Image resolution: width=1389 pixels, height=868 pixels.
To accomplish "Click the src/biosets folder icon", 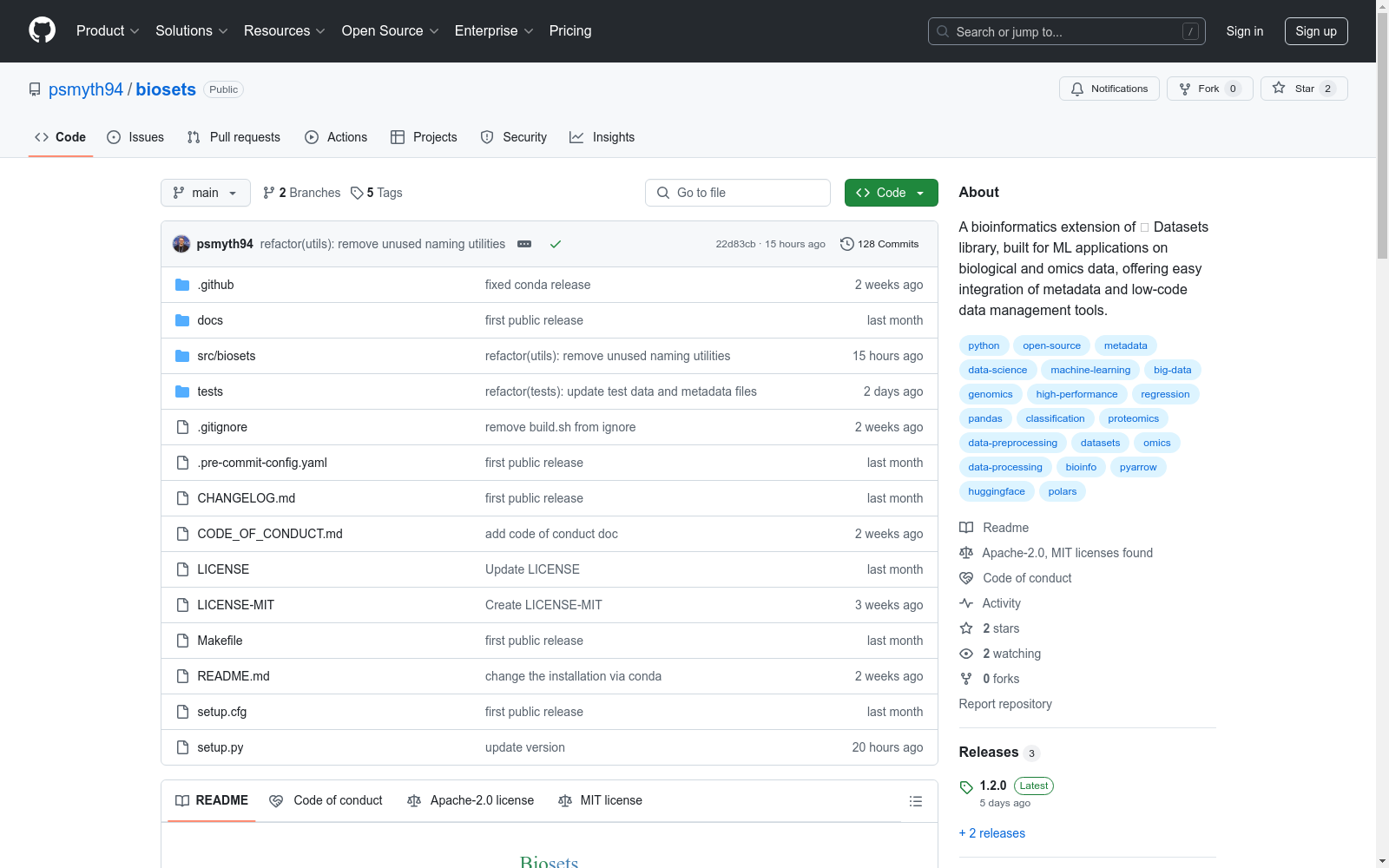I will 182,356.
